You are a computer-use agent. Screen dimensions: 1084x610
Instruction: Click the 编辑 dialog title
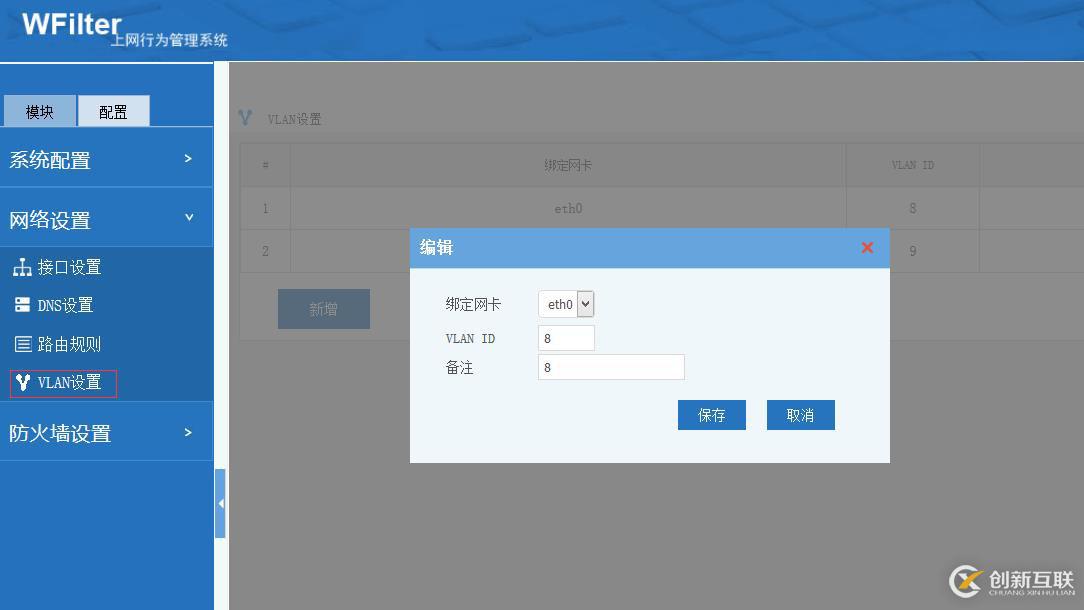click(x=436, y=248)
